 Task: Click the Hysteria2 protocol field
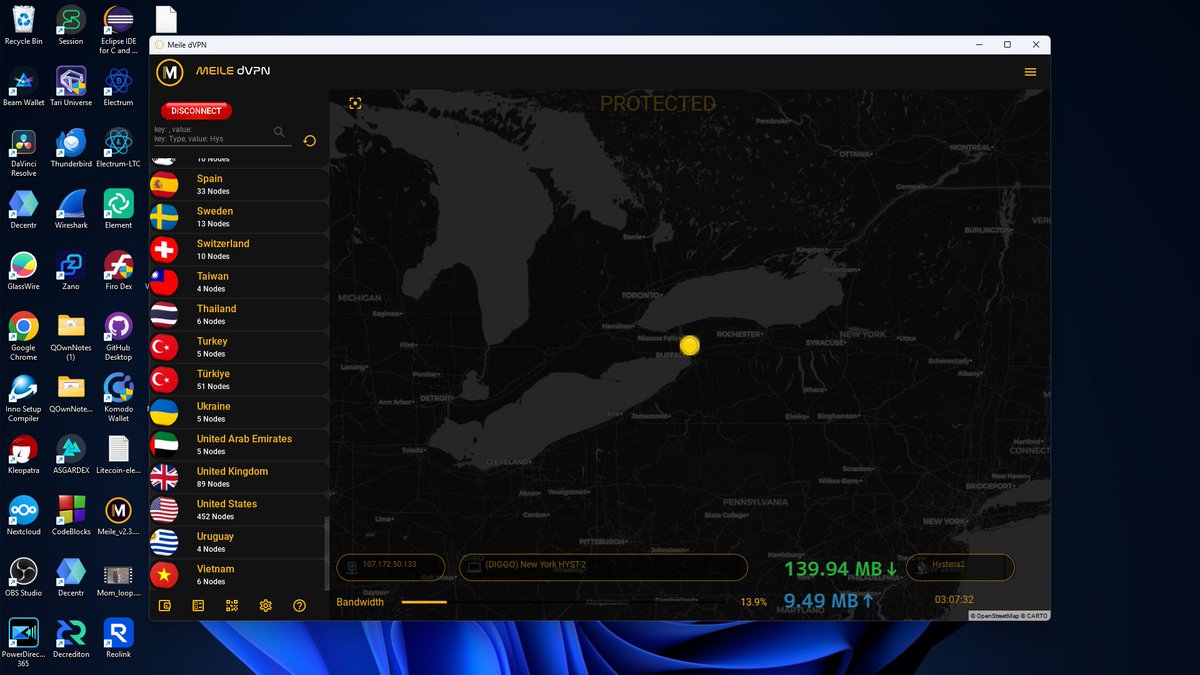click(960, 567)
